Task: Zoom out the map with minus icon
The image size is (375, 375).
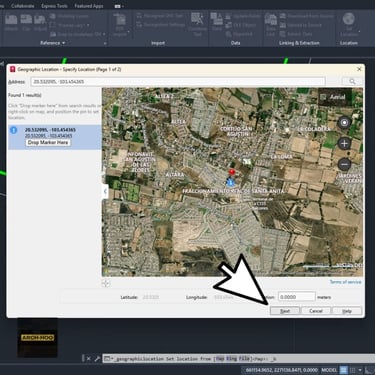Action: [344, 164]
